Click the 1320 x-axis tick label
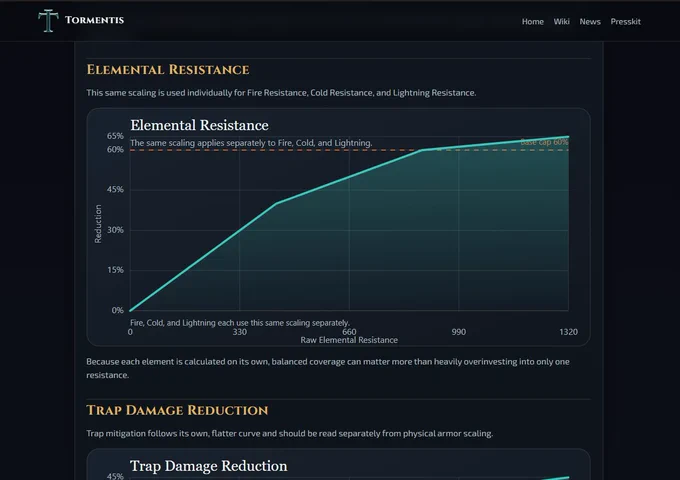The image size is (680, 480). [568, 332]
